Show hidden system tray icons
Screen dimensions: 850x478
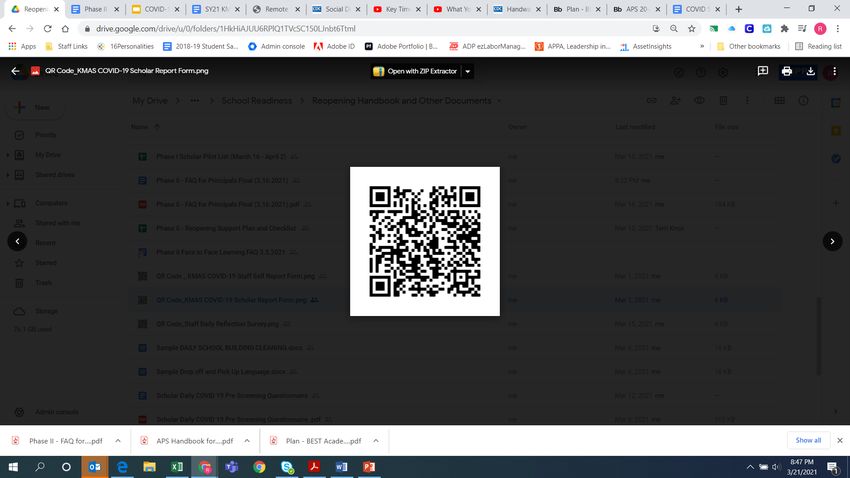750,467
